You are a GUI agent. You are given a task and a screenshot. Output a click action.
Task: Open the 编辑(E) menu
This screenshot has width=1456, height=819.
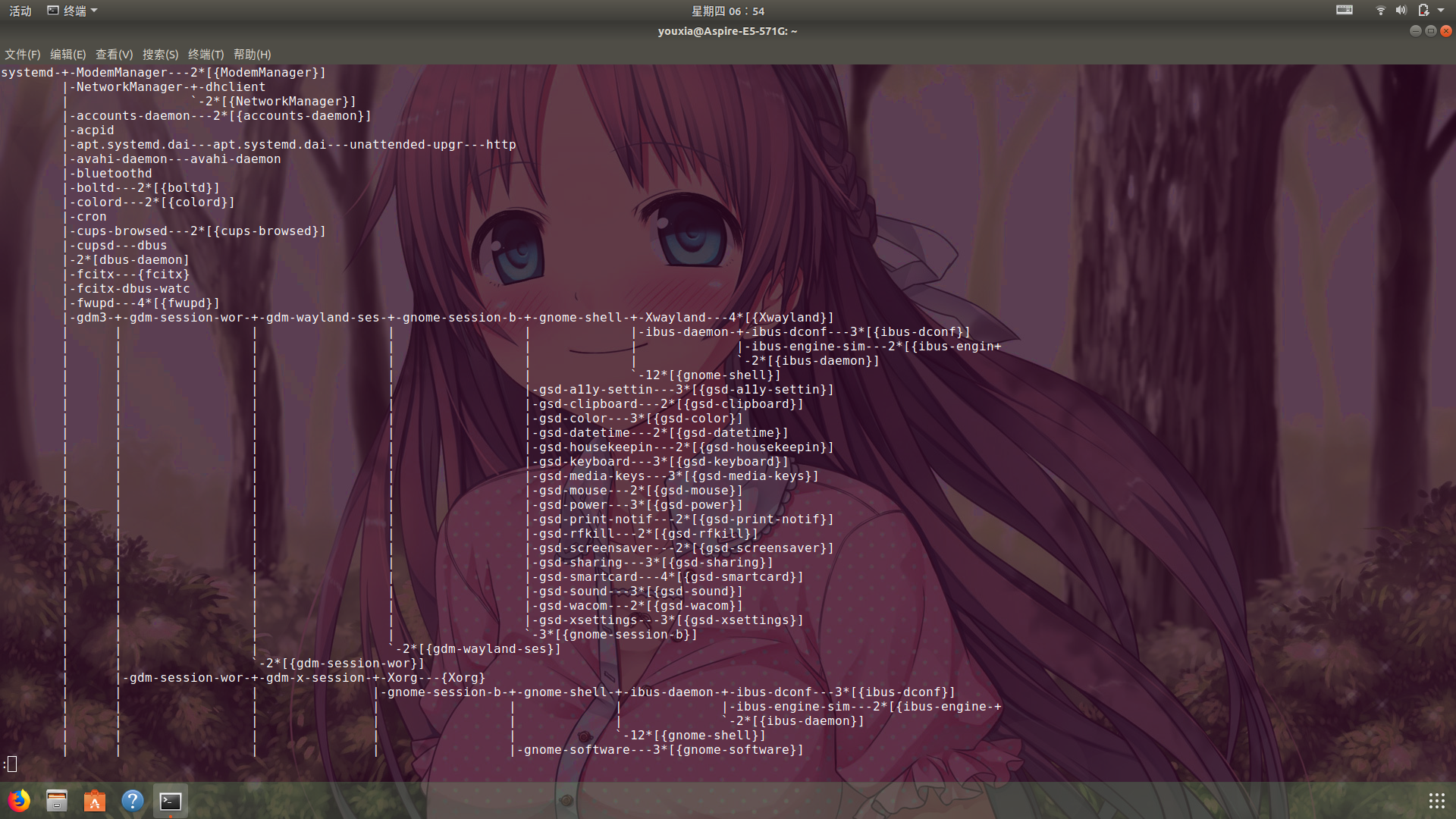(67, 55)
